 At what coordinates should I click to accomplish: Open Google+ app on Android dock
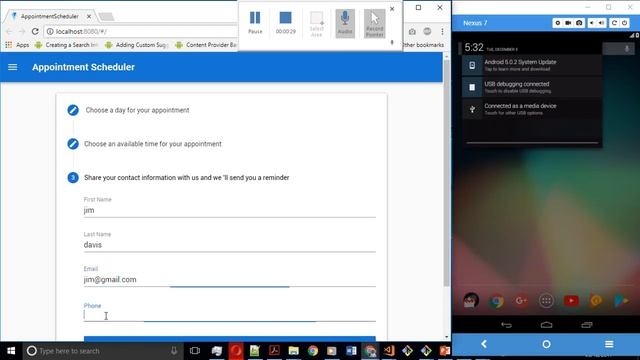click(x=521, y=301)
